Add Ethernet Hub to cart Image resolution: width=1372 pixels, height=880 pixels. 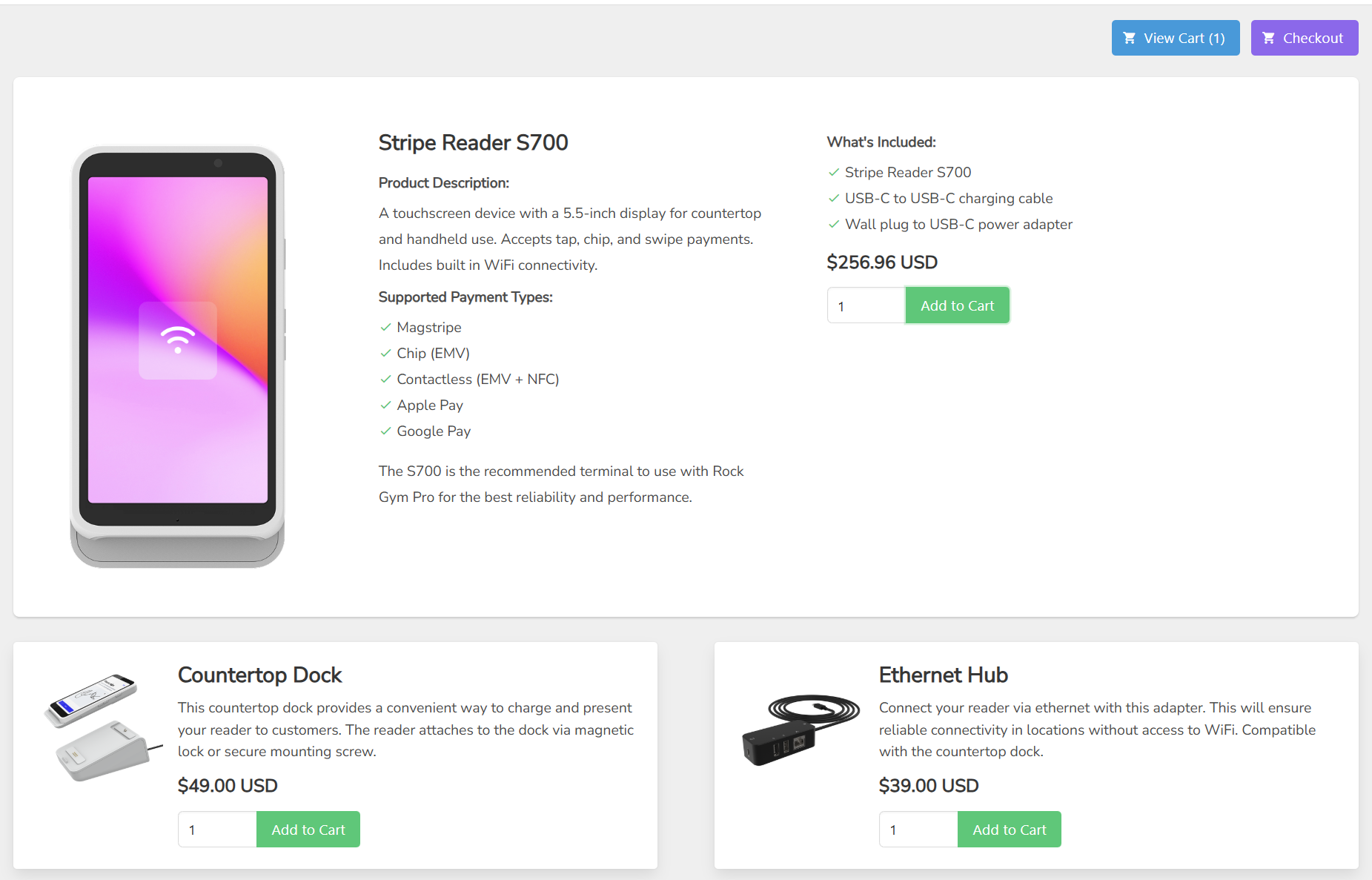click(1010, 830)
